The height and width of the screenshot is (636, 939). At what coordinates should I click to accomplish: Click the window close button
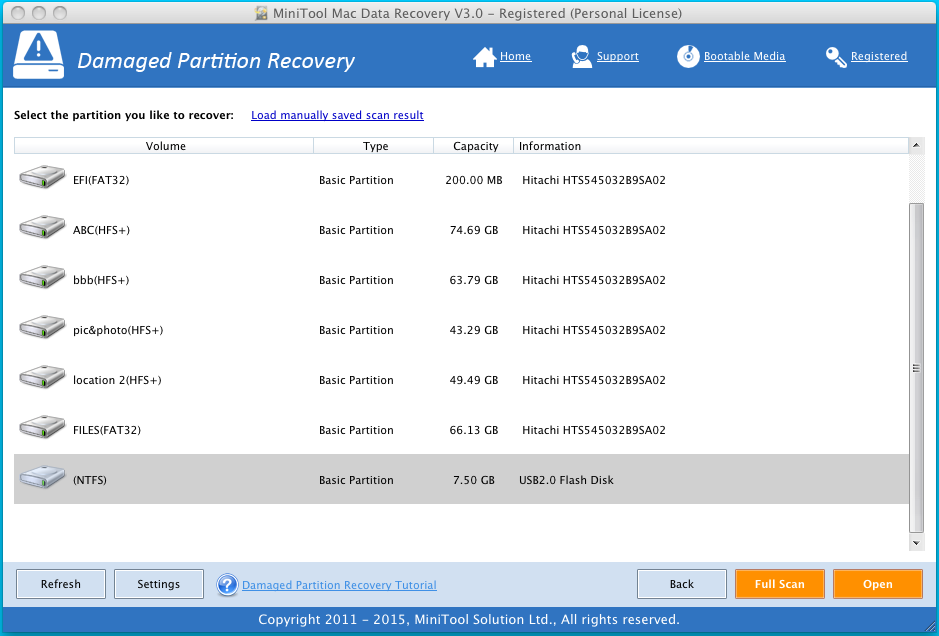pyautogui.click(x=18, y=13)
